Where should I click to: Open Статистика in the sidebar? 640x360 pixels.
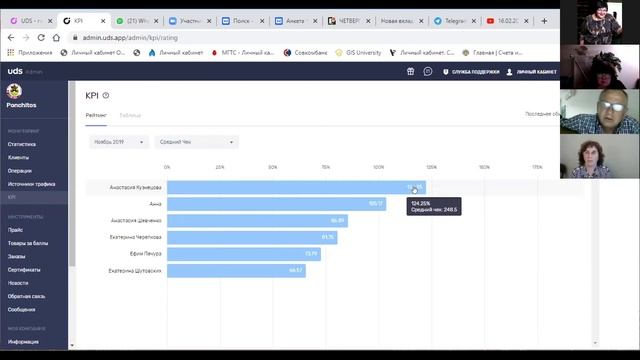22,144
